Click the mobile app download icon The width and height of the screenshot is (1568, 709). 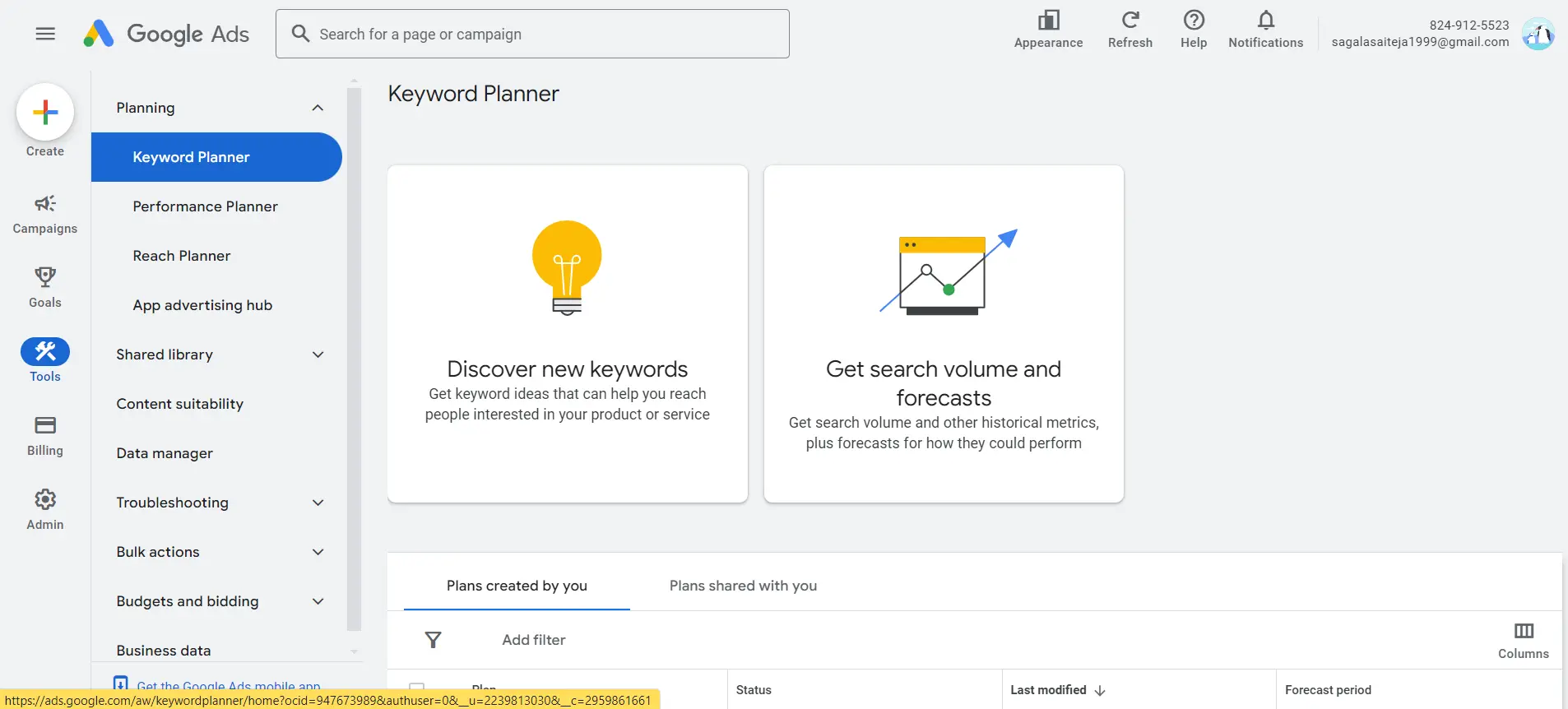pos(121,684)
